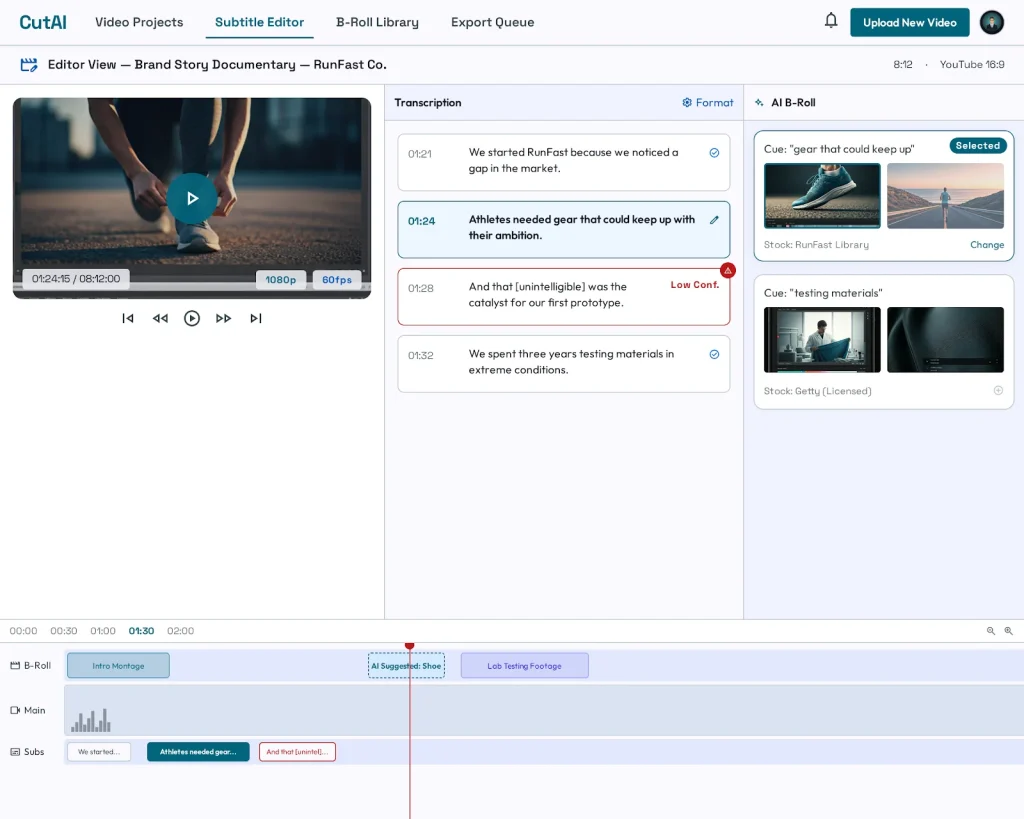
Task: Open the notifications bell
Action: pos(831,21)
